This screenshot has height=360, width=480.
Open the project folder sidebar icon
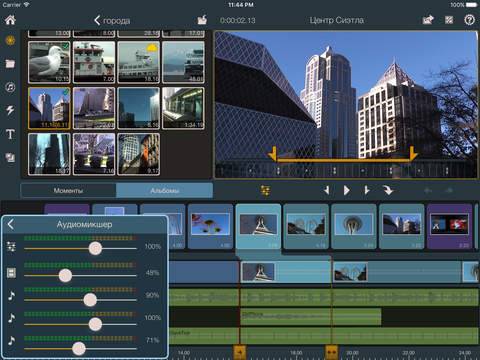click(10, 63)
